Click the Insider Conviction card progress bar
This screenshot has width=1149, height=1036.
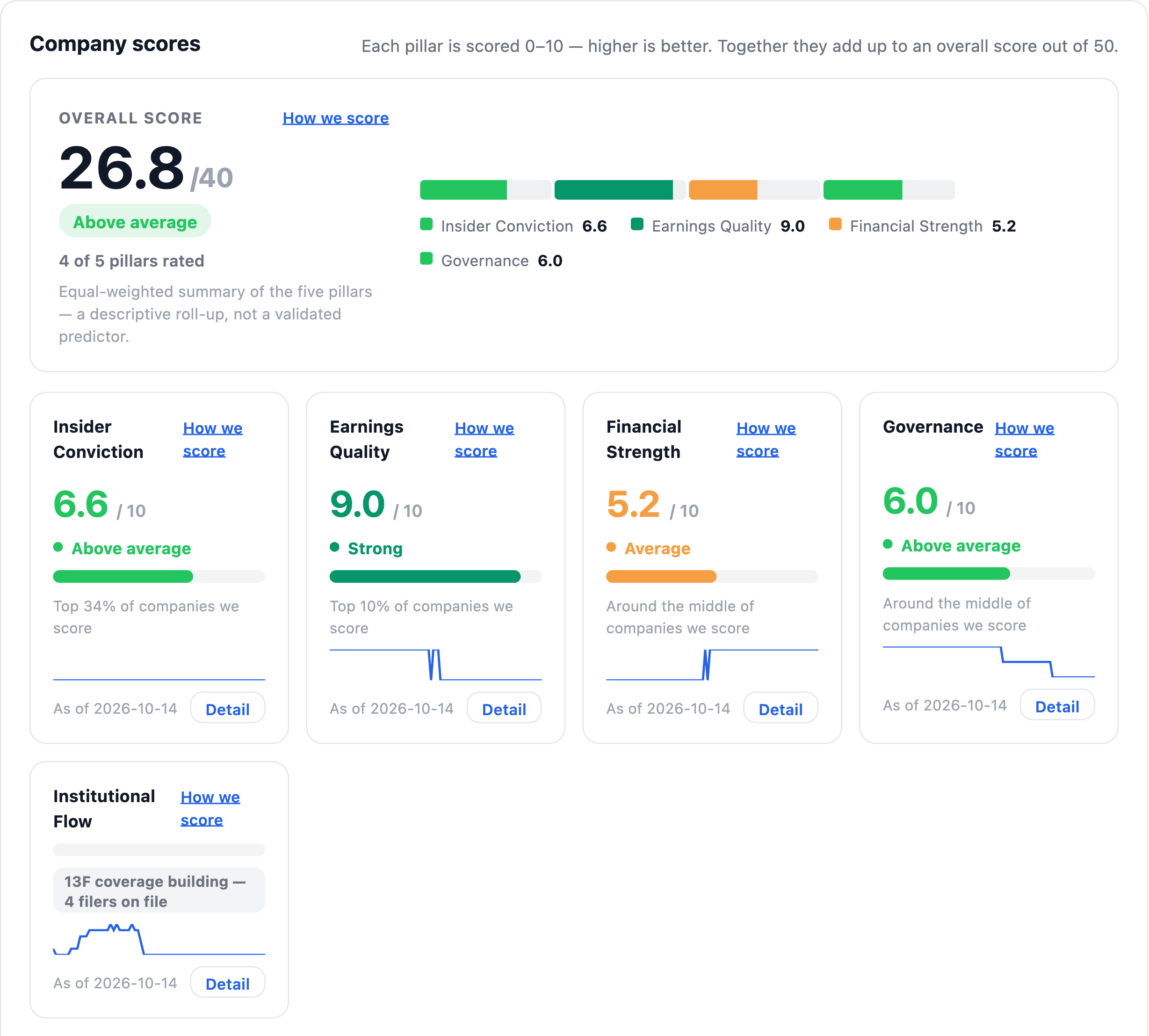click(x=159, y=577)
